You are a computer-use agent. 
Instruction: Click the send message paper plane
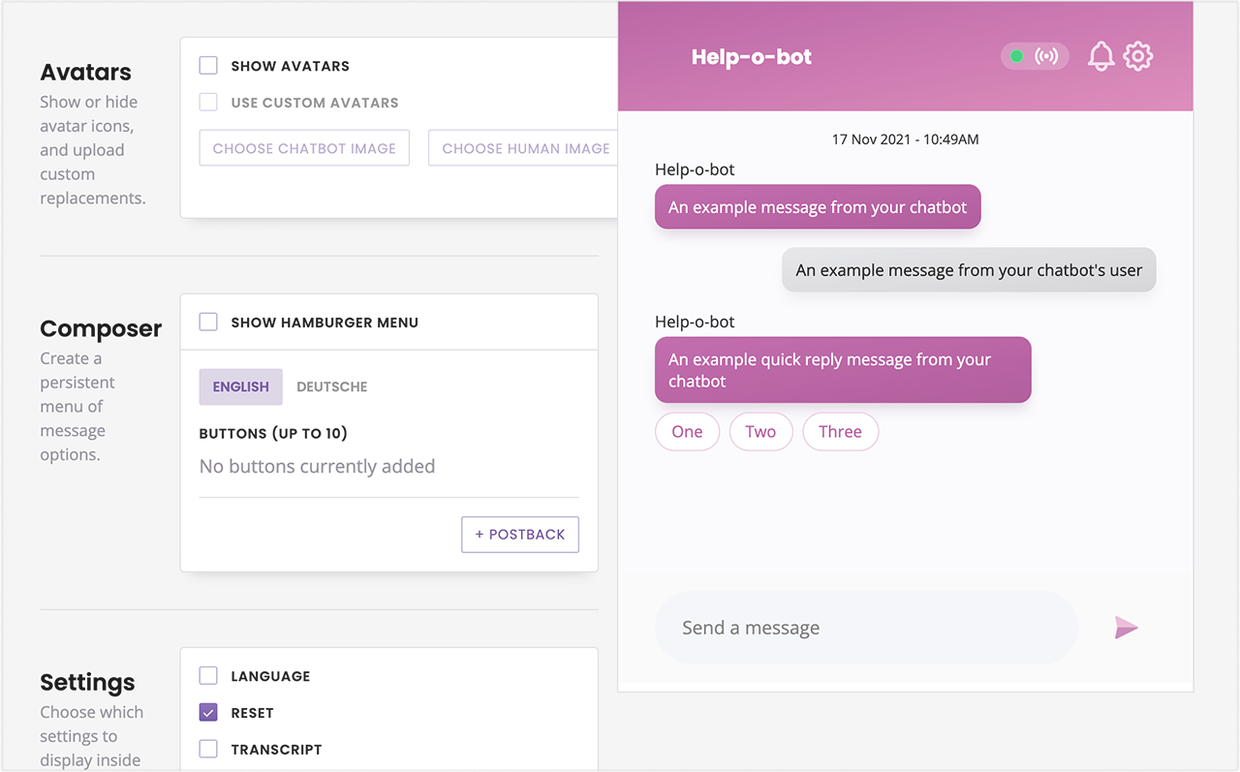coord(1127,627)
